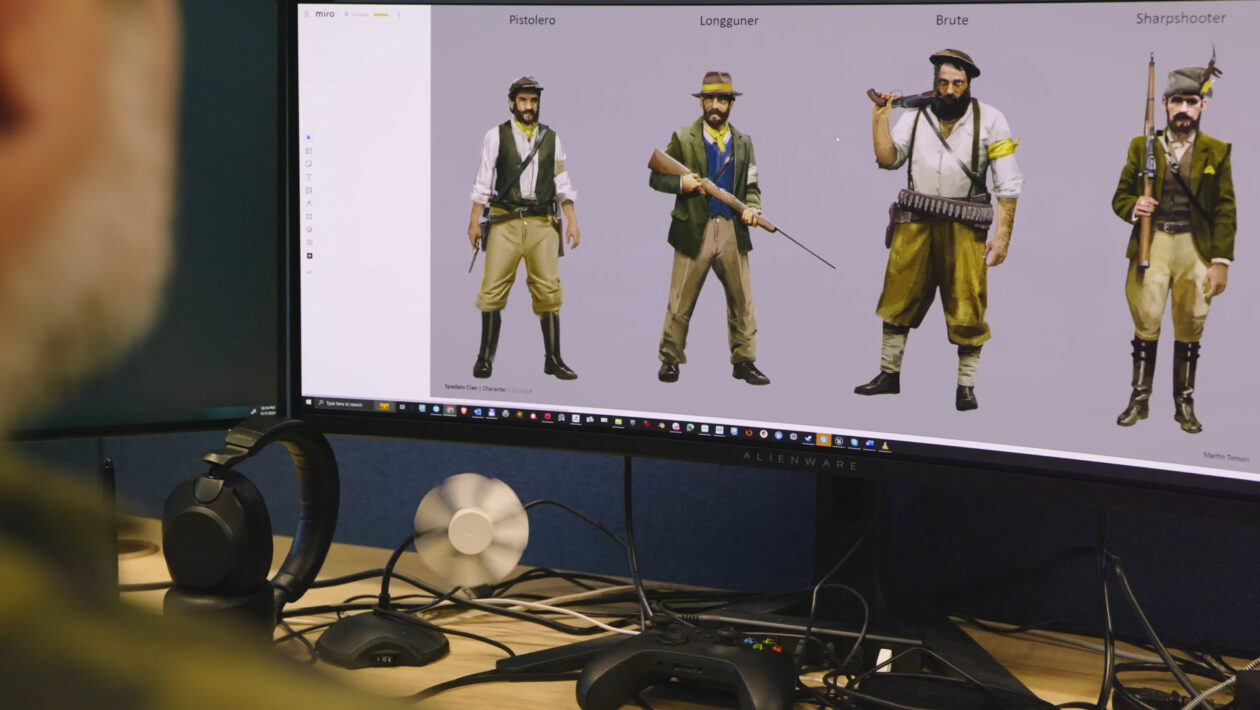Select the Pen tool in Miro toolbar
This screenshot has width=1260, height=710.
[309, 203]
